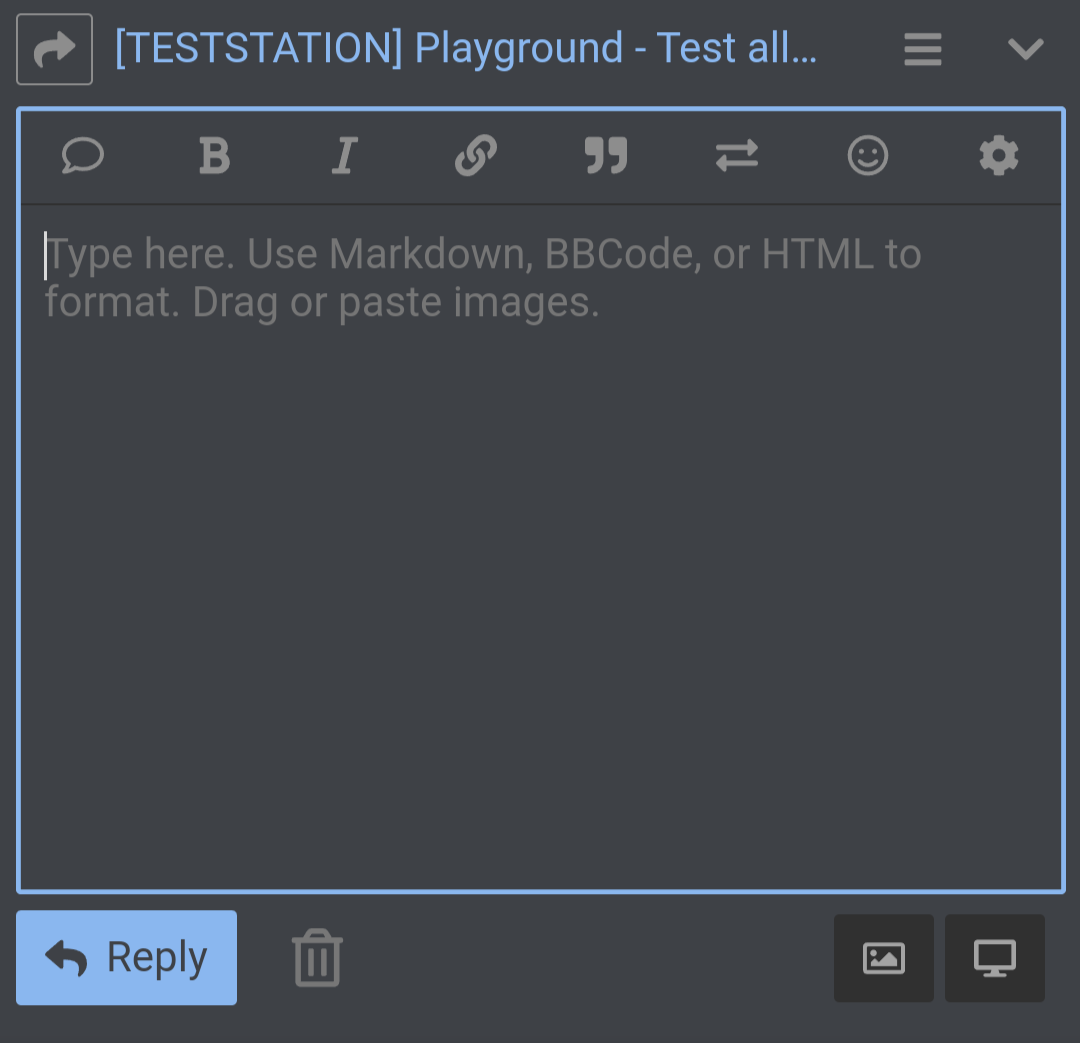
Task: Click the curved arrow inside the Reply button
Action: pos(66,958)
